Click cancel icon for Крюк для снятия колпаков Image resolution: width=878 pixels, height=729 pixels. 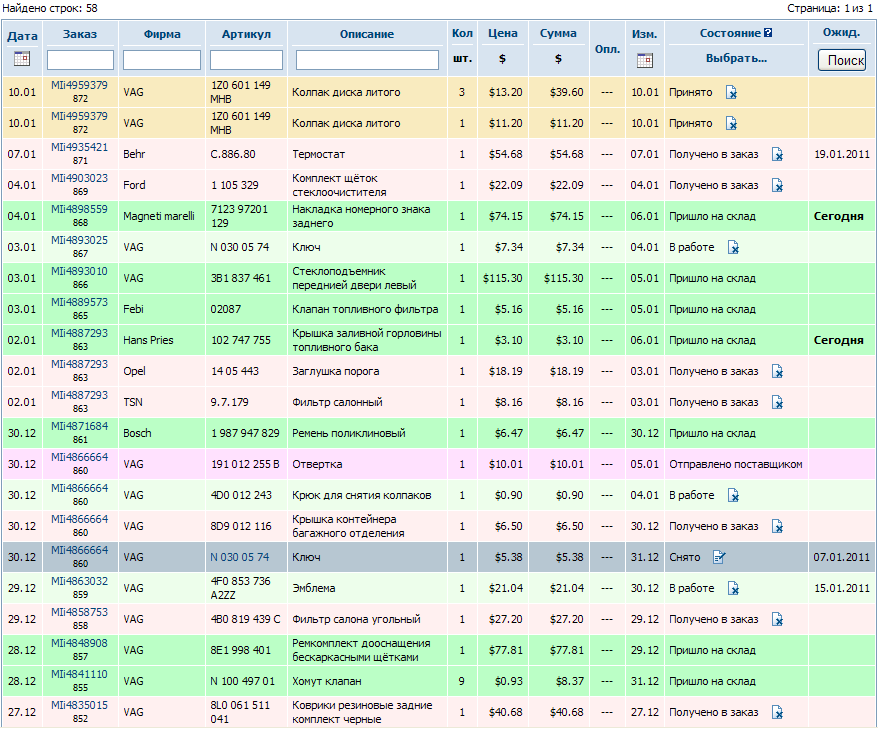(x=733, y=495)
